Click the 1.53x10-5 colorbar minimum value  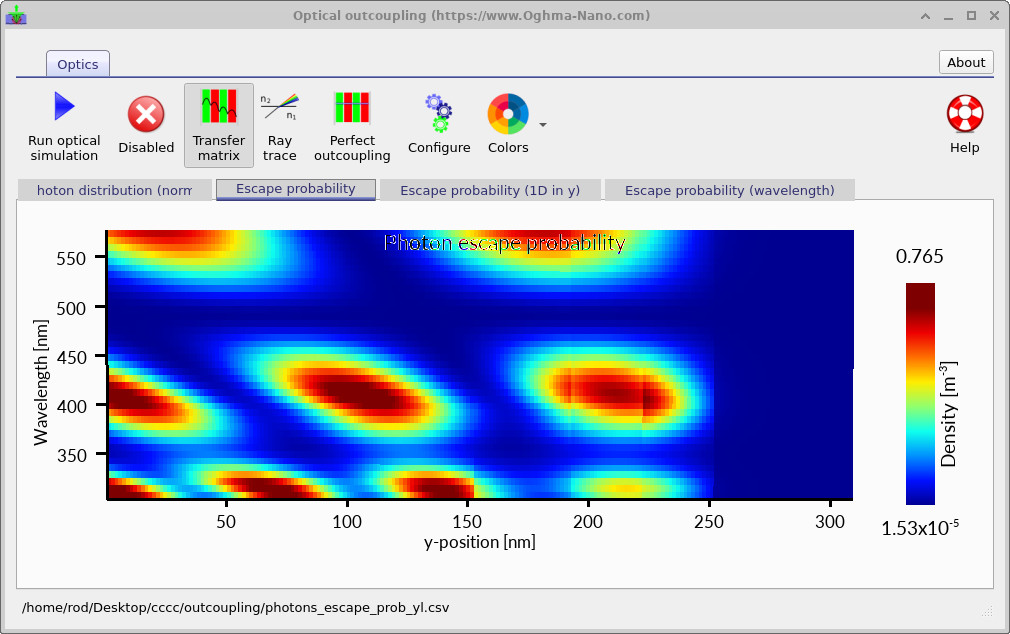tap(920, 528)
